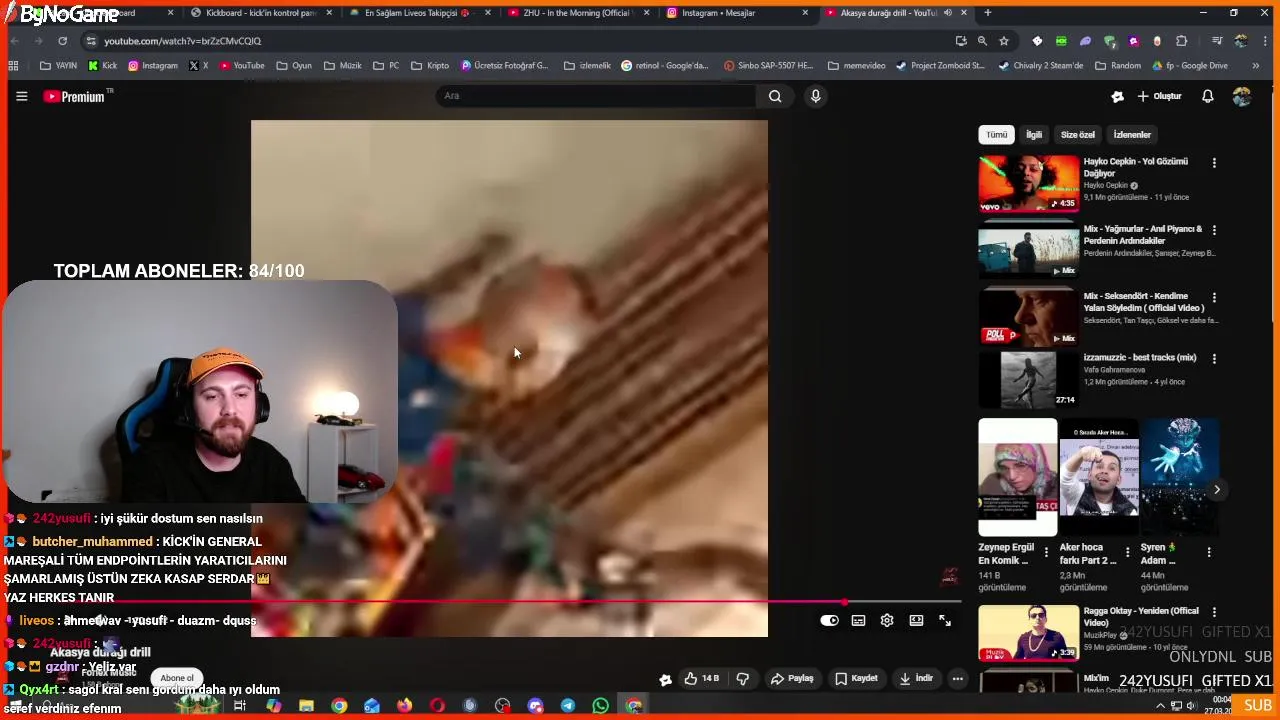This screenshot has height=720, width=1280.
Task: Click the YouTube search field Ara
Action: click(596, 96)
